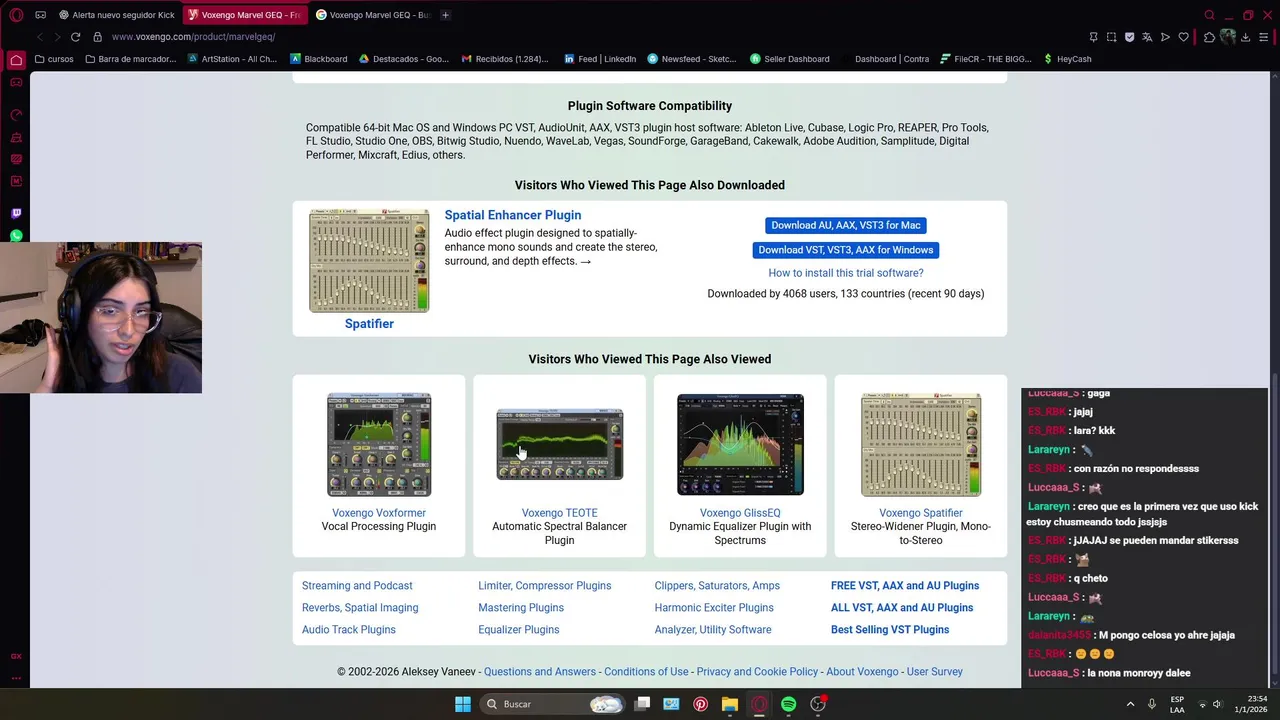Screen dimensions: 1280x720
Task: Open the Seller Dashboard bookmark
Action: pos(790,59)
